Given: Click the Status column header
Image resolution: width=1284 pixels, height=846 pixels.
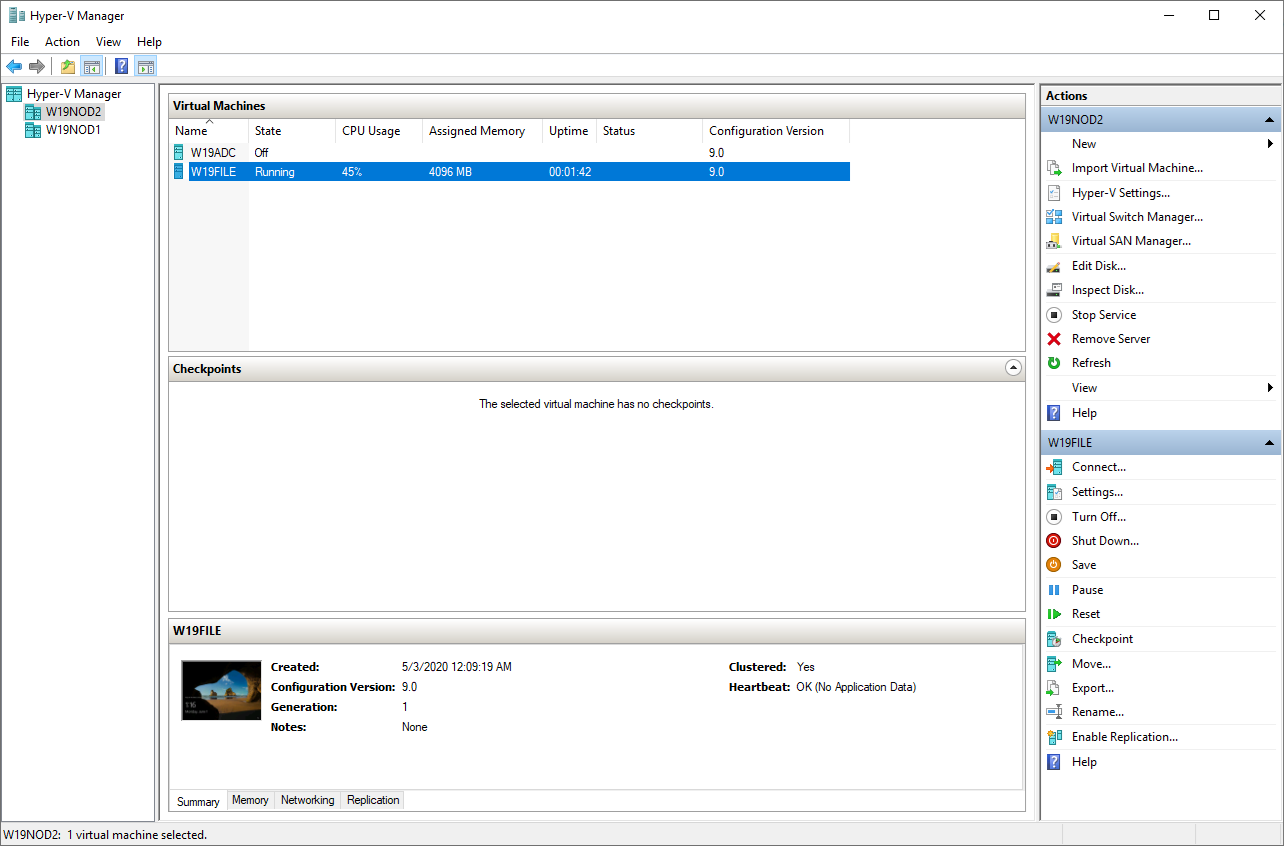Looking at the screenshot, I should (649, 131).
